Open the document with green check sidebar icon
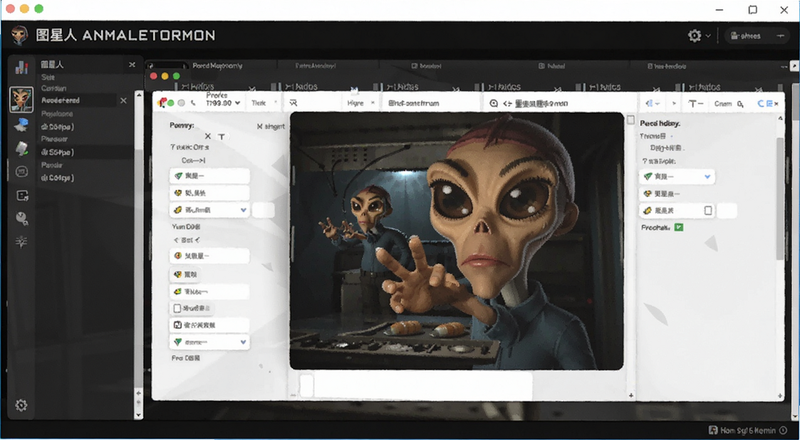 [x=21, y=149]
